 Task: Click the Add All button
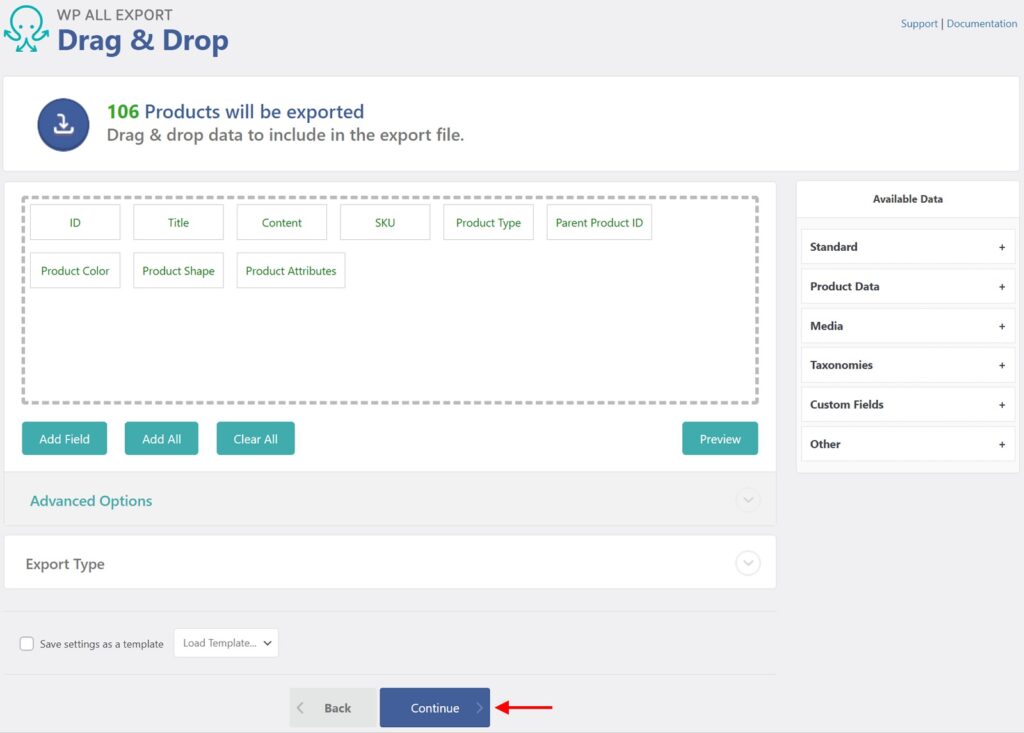161,438
